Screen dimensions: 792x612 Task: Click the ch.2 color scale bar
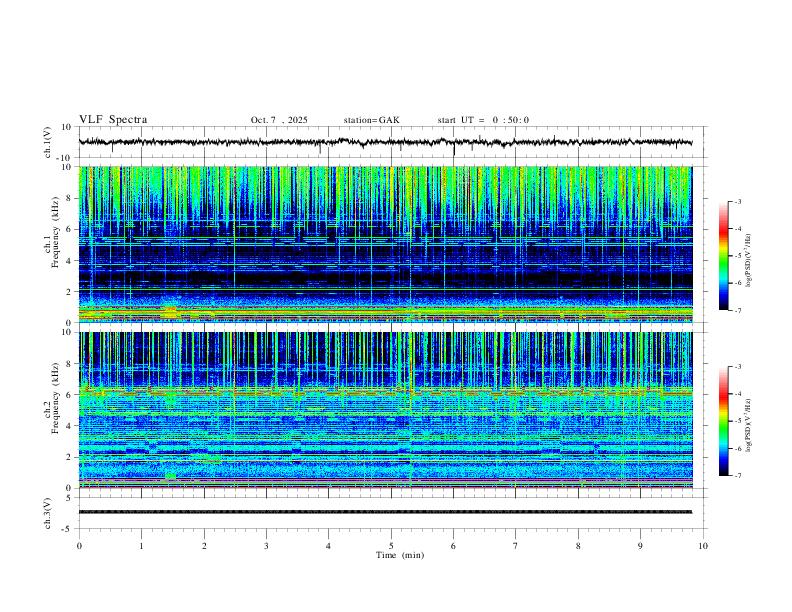pyautogui.click(x=723, y=421)
